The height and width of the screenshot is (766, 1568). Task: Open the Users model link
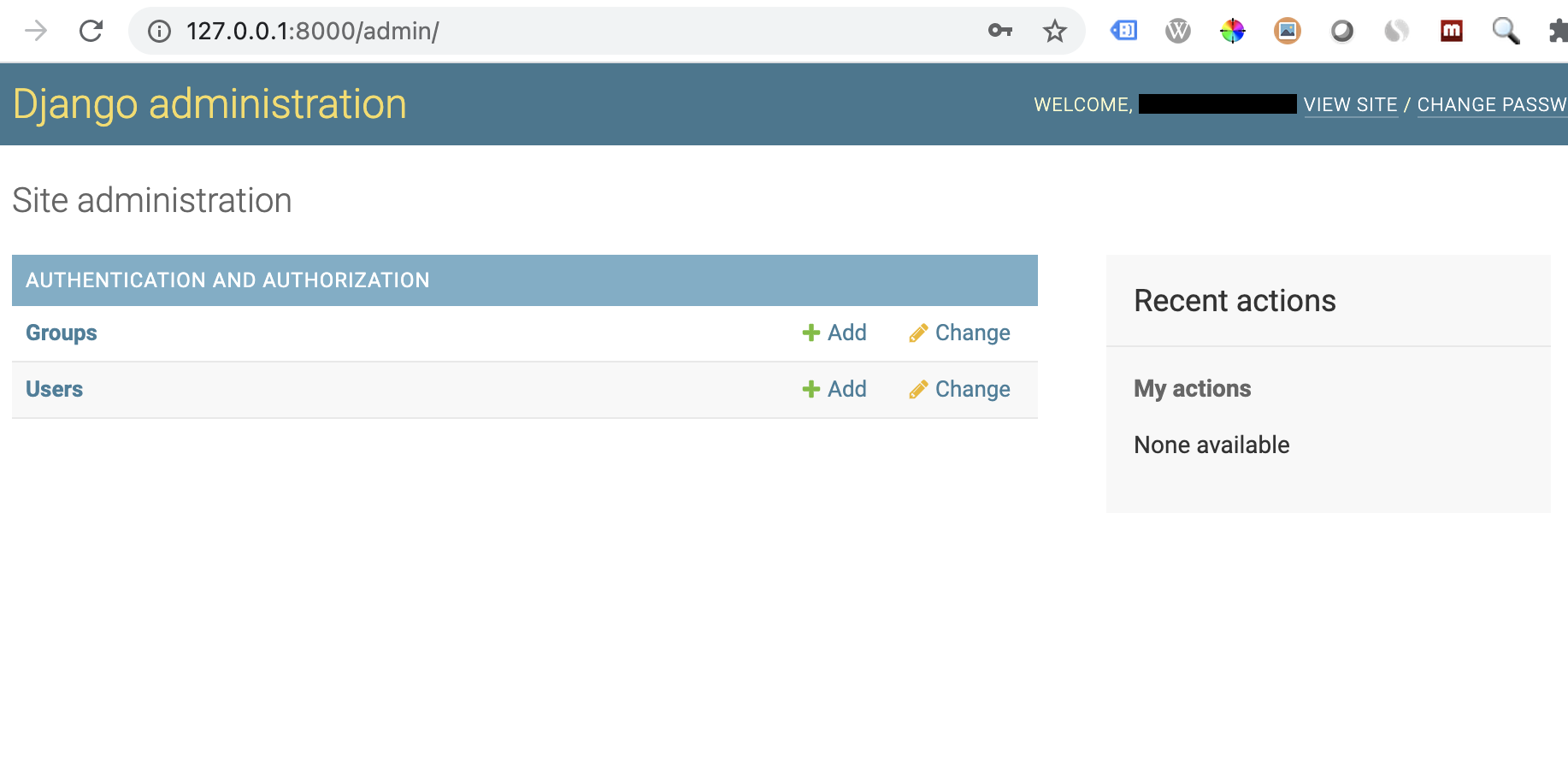click(54, 389)
